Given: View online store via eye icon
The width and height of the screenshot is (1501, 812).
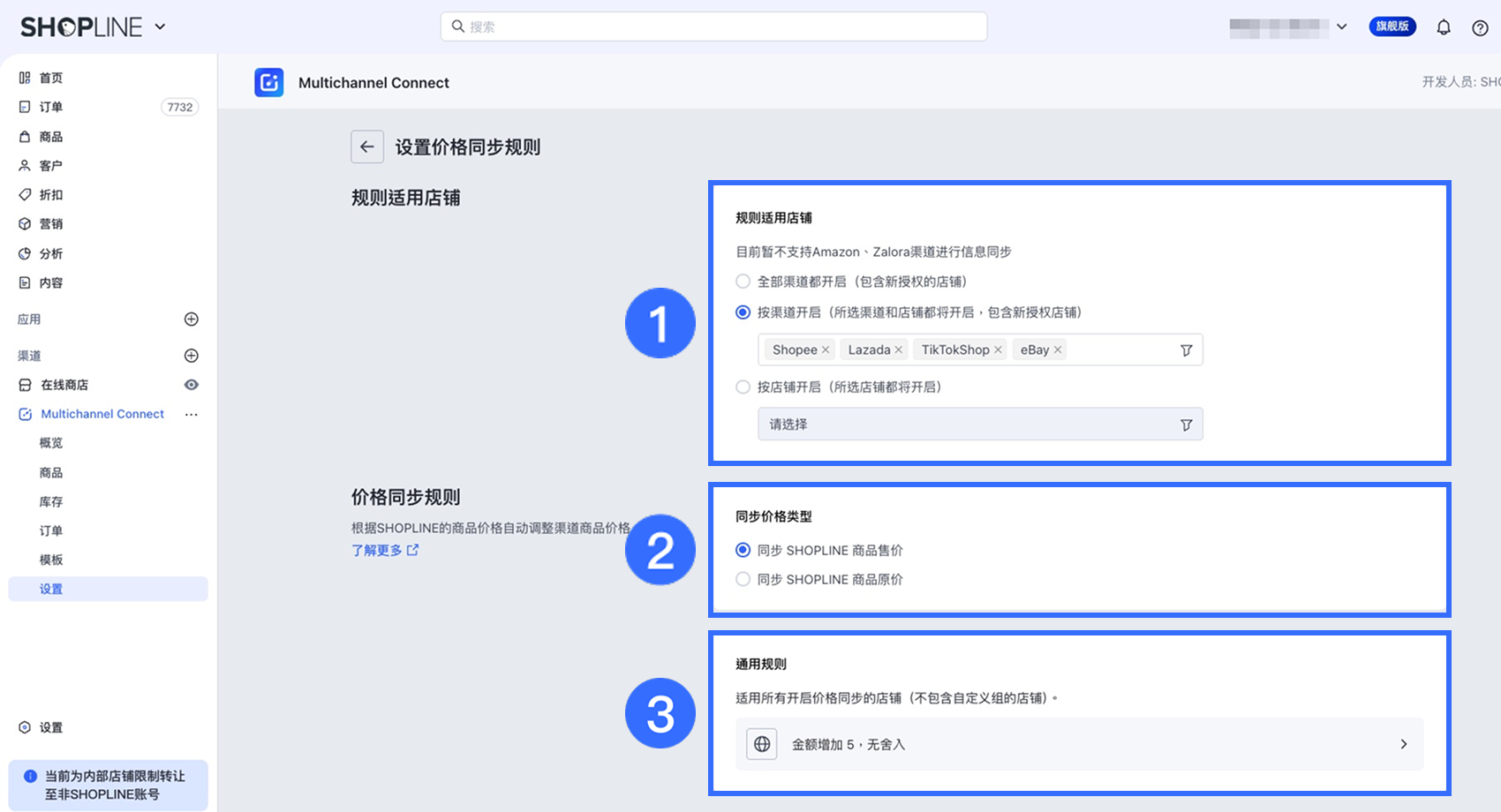Looking at the screenshot, I should tap(191, 385).
